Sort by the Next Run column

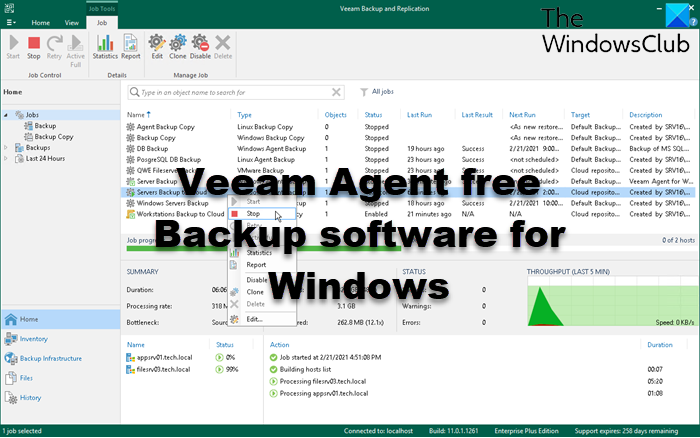click(522, 115)
